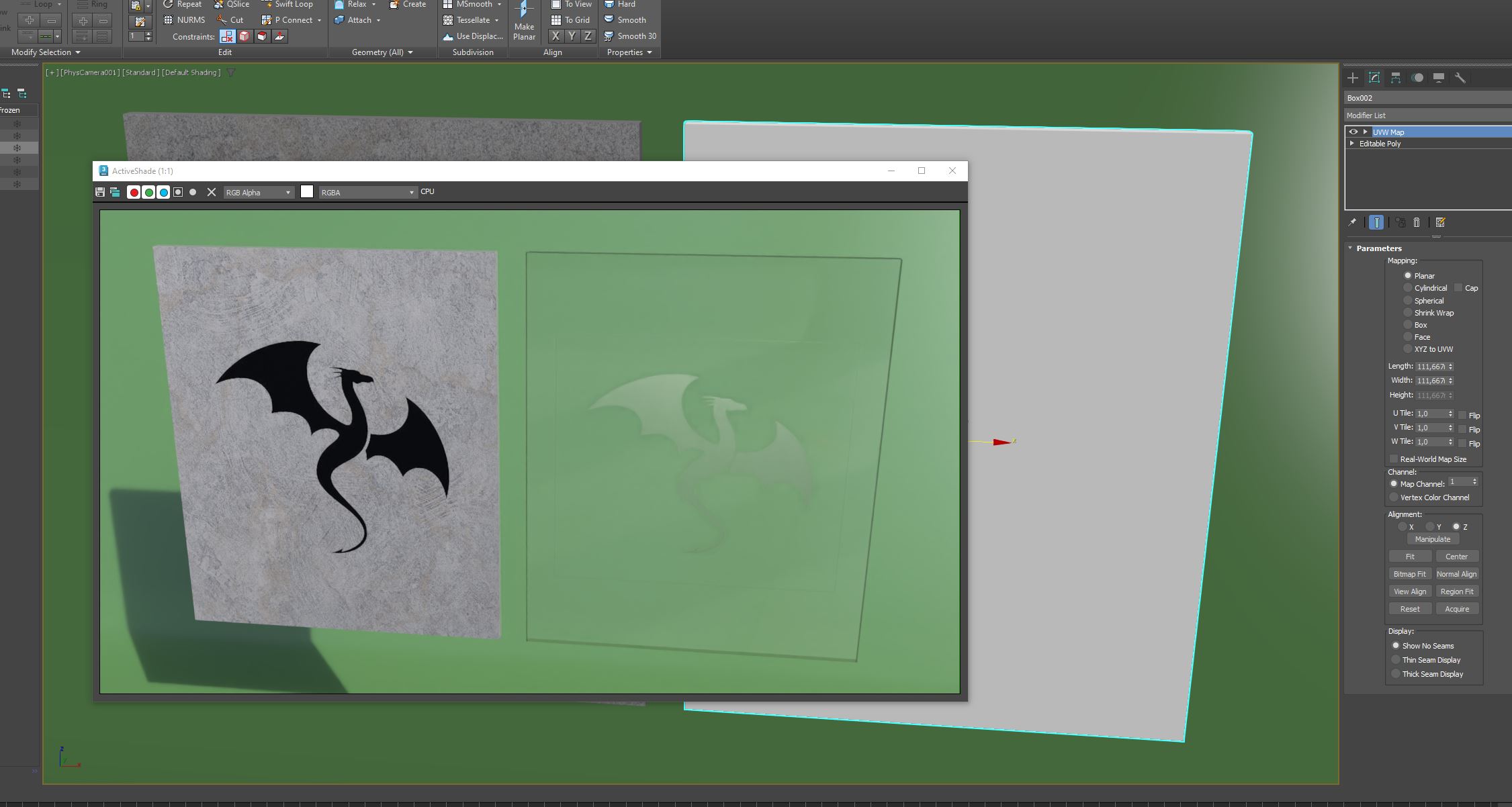1512x807 pixels.
Task: Remove the UVW Map modifier with trash icon
Action: coord(1417,222)
